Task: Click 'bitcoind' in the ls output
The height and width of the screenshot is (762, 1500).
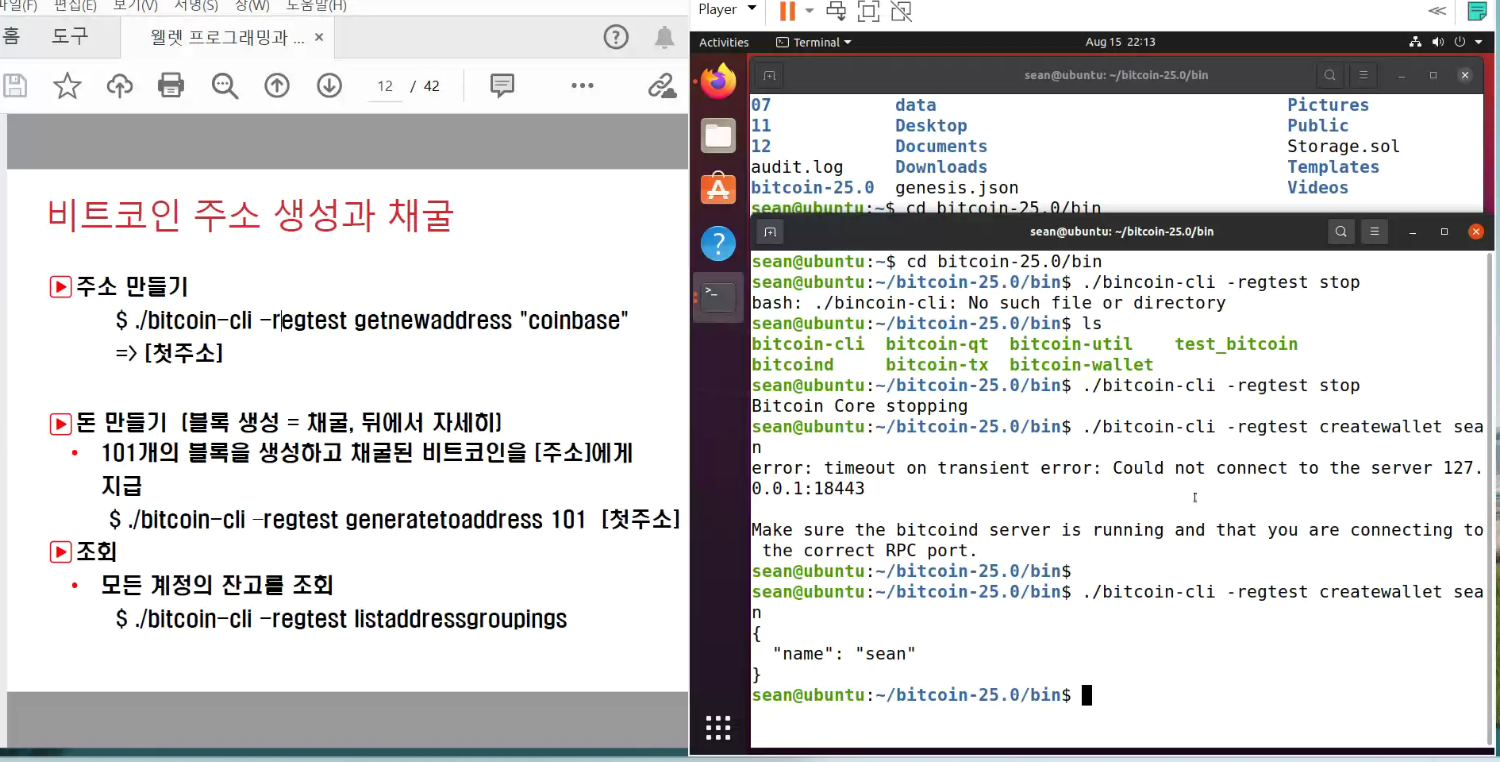Action: (x=792, y=365)
